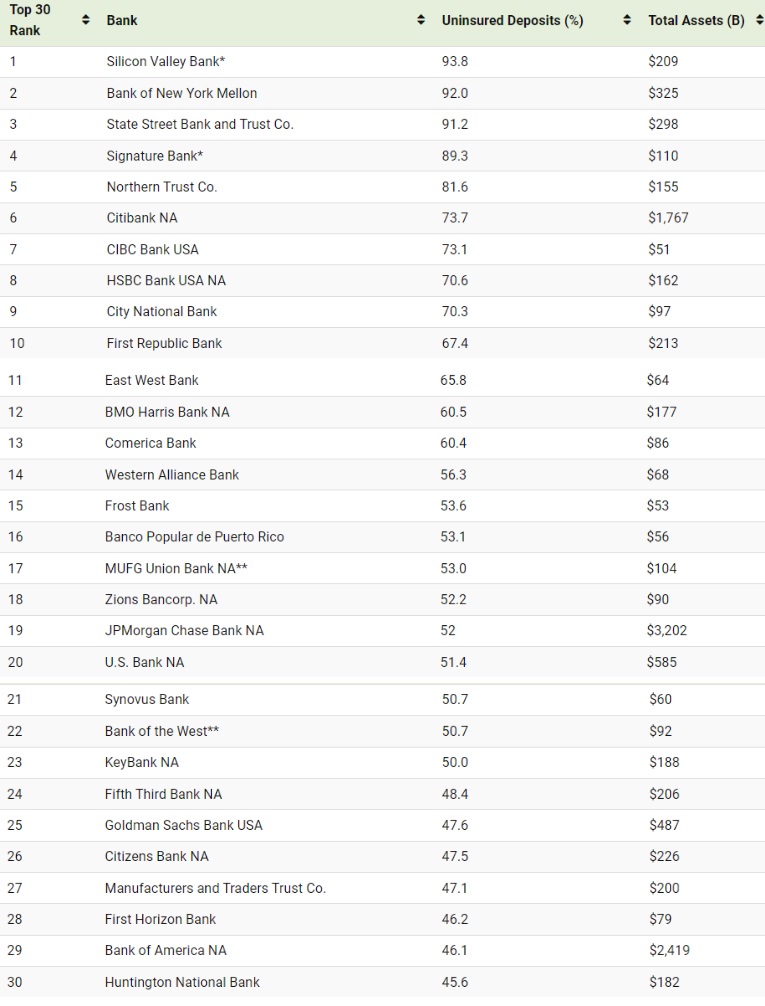Select the First Republic Bank row

164,343
